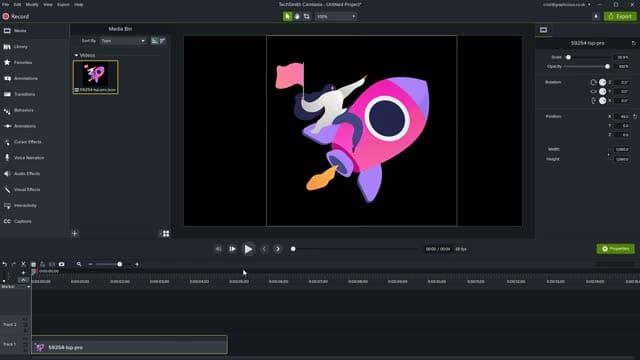Click the timeline zoom slider handle
This screenshot has width=640, height=360.
pyautogui.click(x=120, y=264)
